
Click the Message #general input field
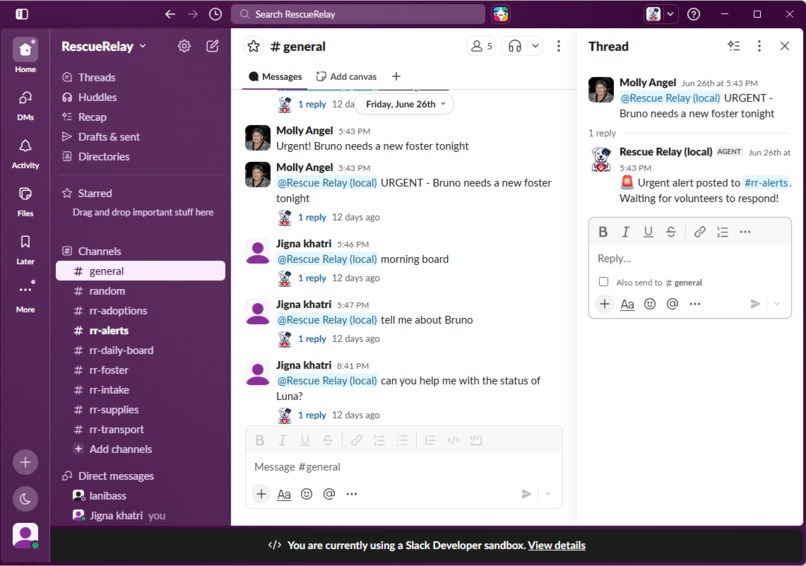tap(404, 467)
